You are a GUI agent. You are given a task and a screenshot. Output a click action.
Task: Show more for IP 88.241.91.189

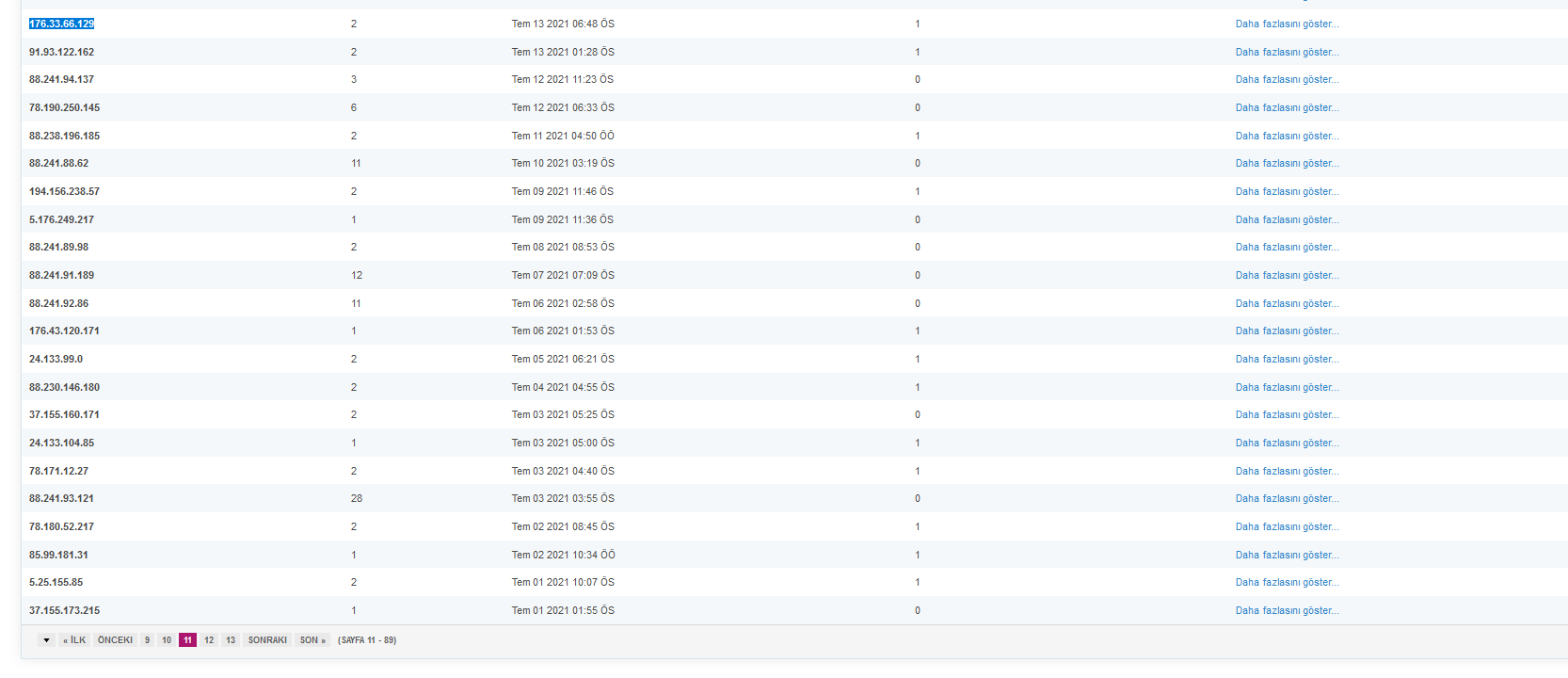tap(1287, 275)
